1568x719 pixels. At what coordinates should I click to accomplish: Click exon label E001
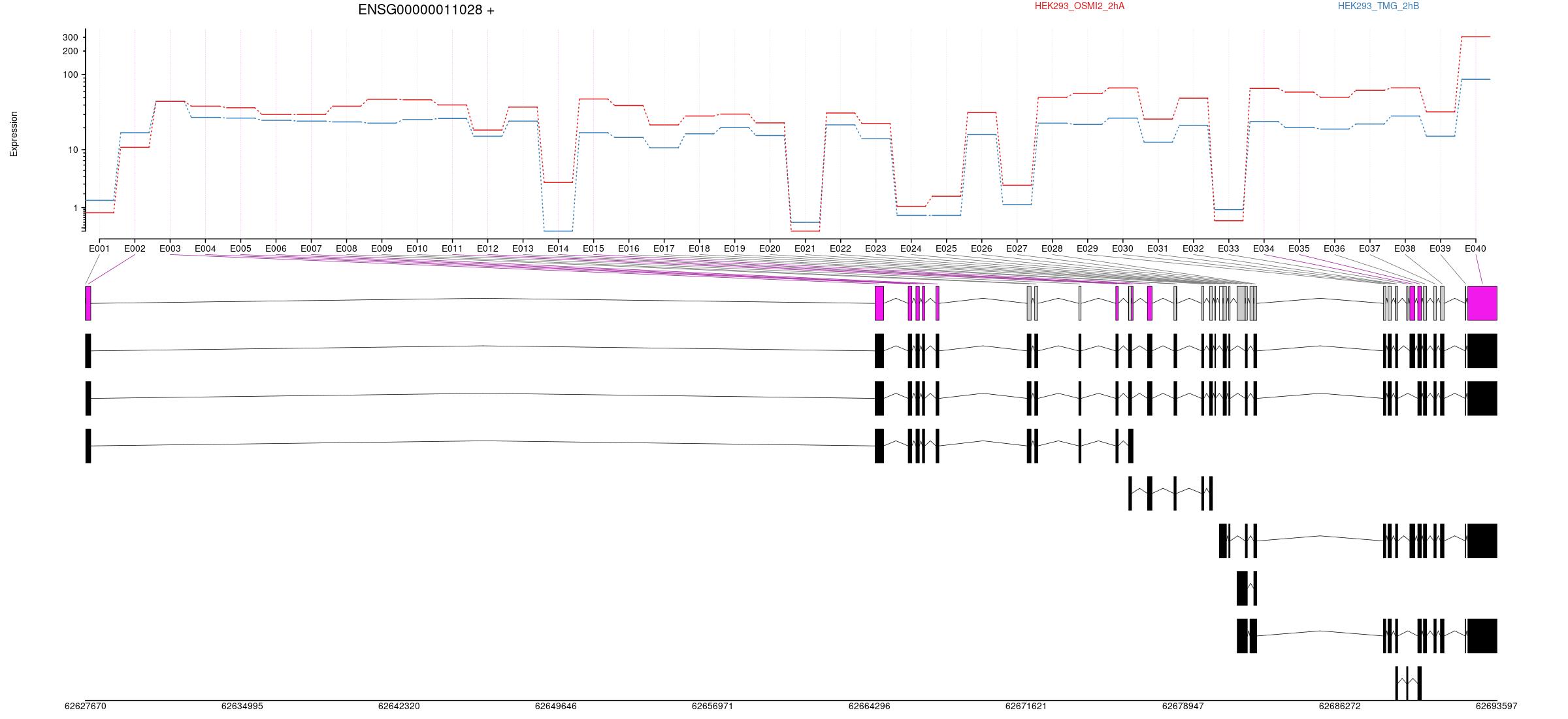pos(99,248)
